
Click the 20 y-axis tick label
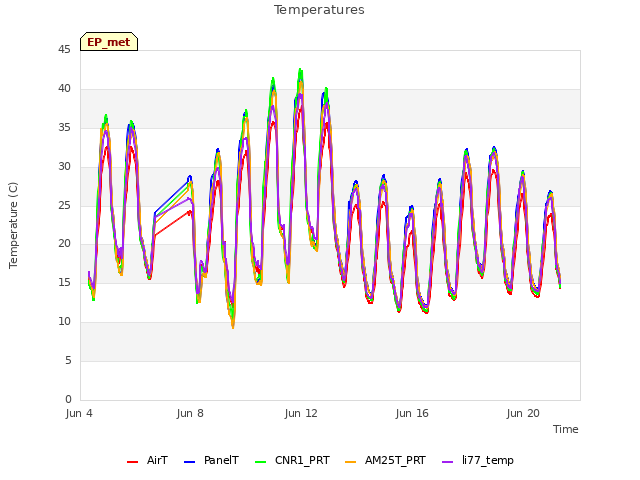(64, 244)
